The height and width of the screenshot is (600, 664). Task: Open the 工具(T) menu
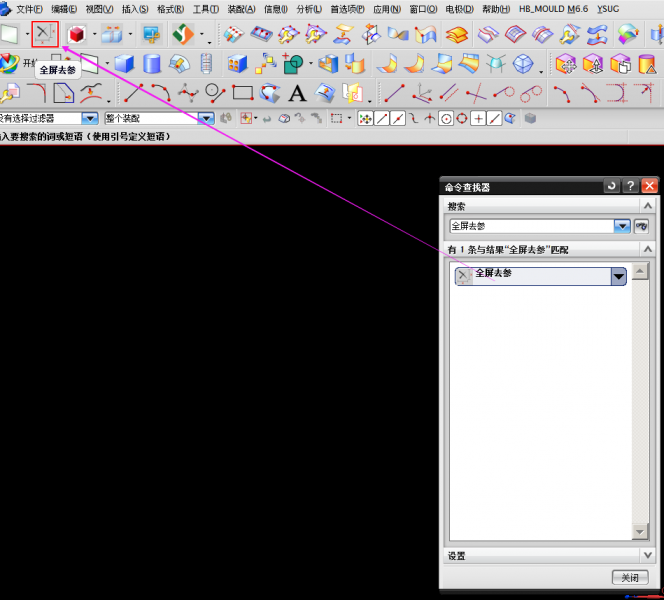pyautogui.click(x=206, y=9)
